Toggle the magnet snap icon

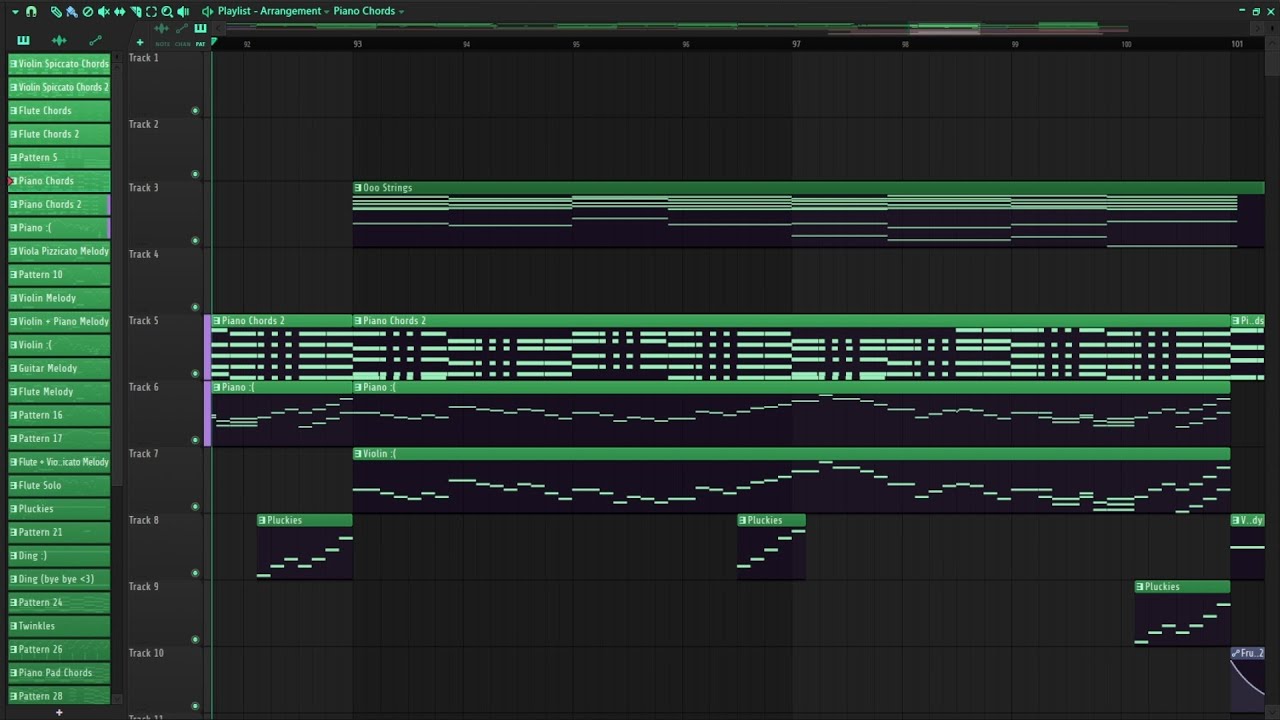coord(31,11)
